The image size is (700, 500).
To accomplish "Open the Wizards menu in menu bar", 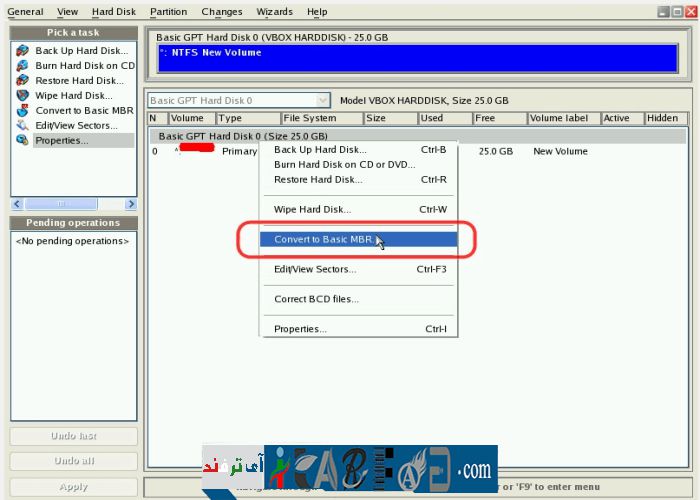I will tap(272, 12).
